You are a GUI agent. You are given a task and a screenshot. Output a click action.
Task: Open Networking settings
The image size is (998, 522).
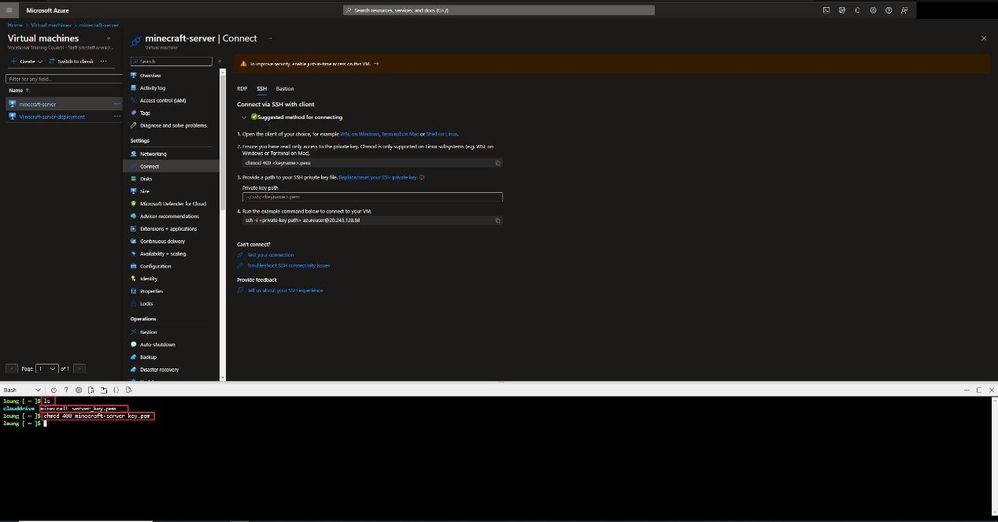[153, 154]
